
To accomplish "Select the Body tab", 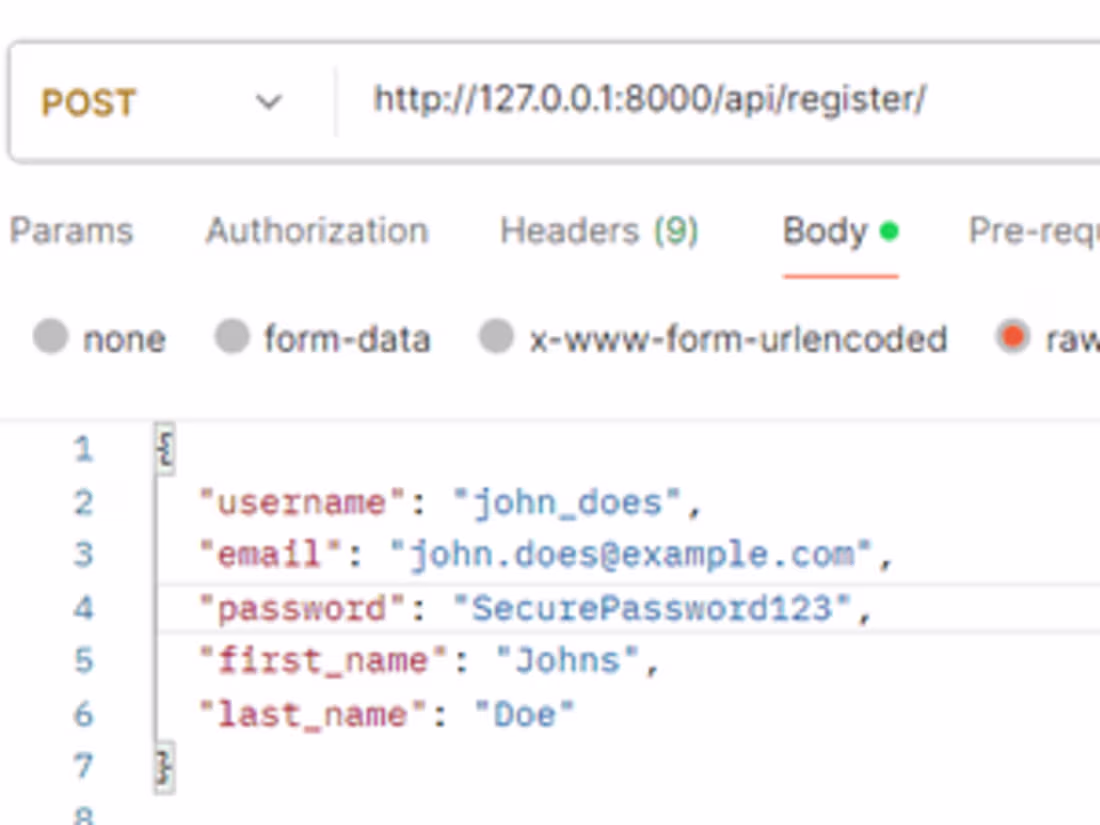I will [825, 231].
